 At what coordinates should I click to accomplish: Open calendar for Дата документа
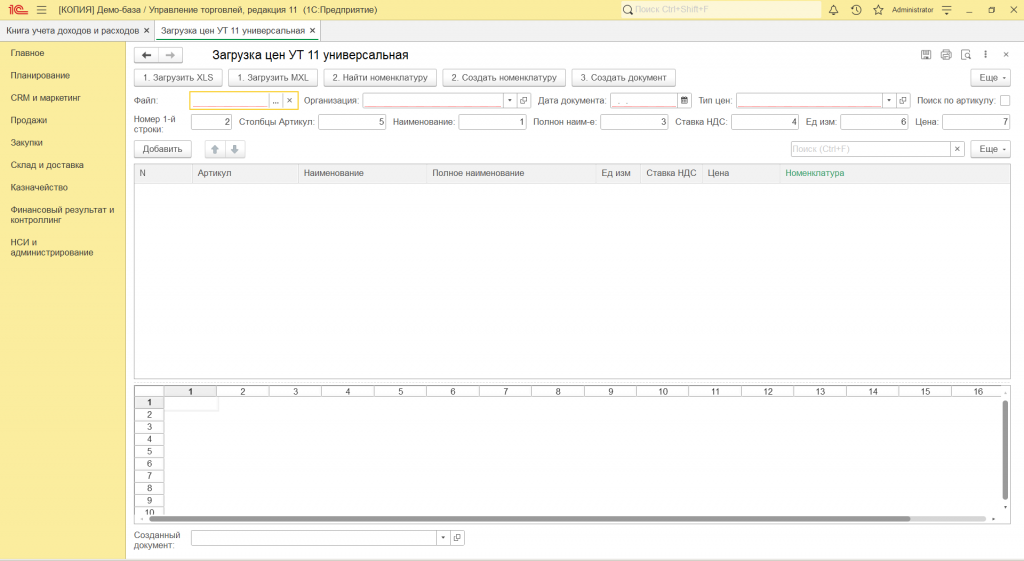(684, 101)
